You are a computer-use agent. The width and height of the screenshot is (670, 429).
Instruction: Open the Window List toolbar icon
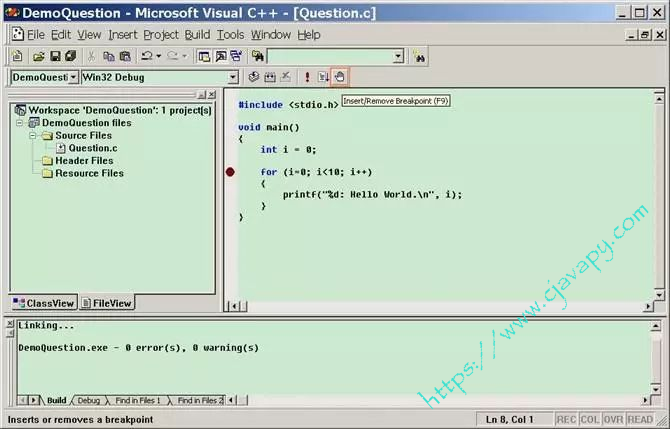click(x=236, y=56)
